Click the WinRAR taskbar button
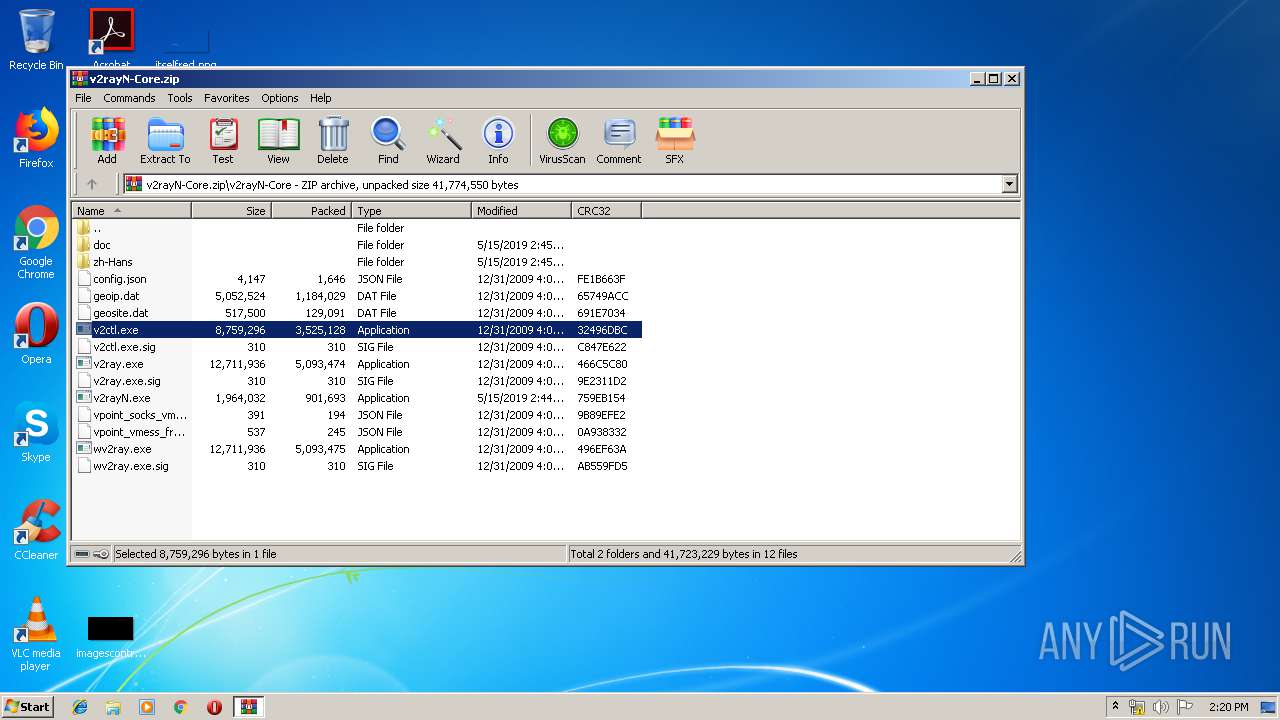This screenshot has height=720, width=1280. [x=249, y=707]
